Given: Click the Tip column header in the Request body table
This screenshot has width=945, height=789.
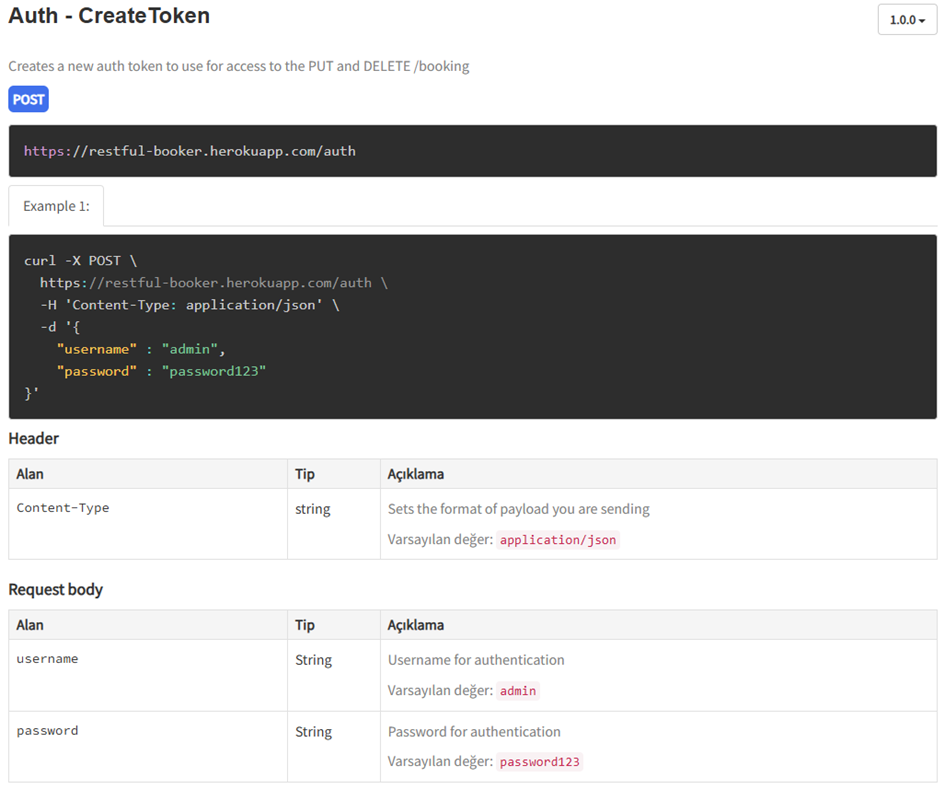Looking at the screenshot, I should (305, 625).
